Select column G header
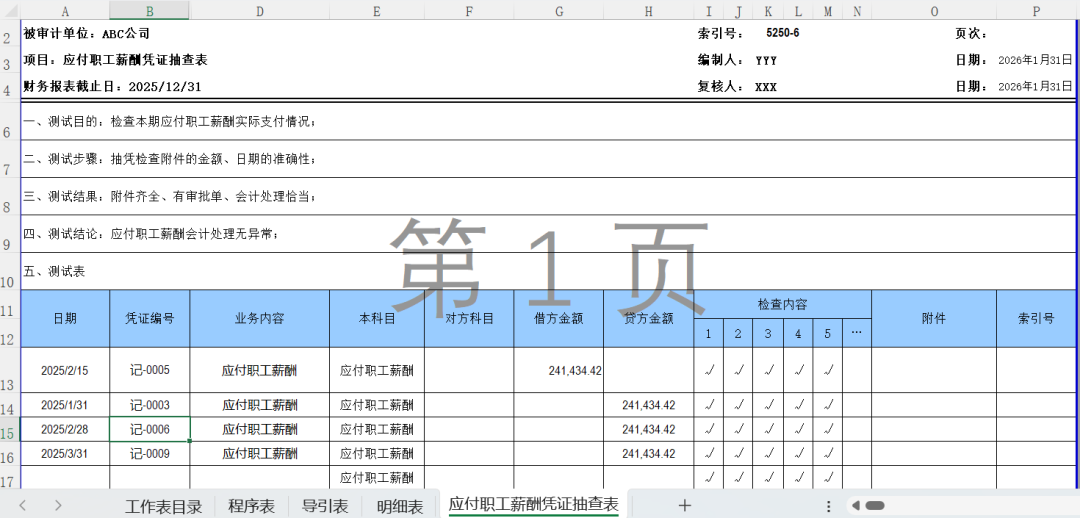The image size is (1080, 518). pos(559,10)
